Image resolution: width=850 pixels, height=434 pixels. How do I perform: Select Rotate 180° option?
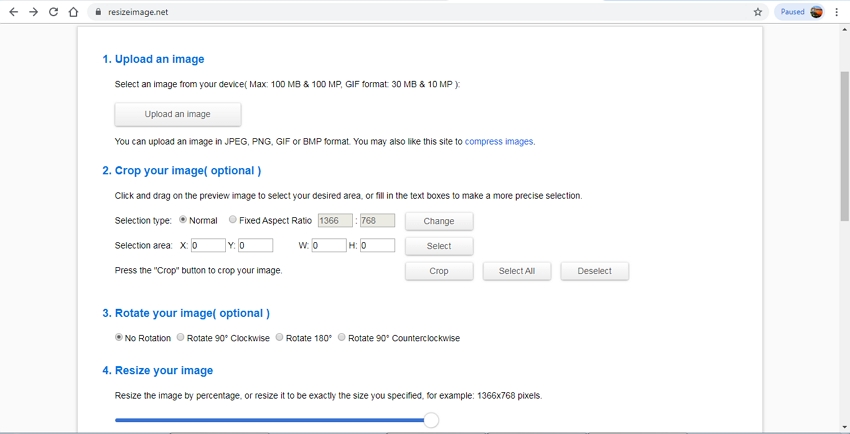tap(280, 338)
